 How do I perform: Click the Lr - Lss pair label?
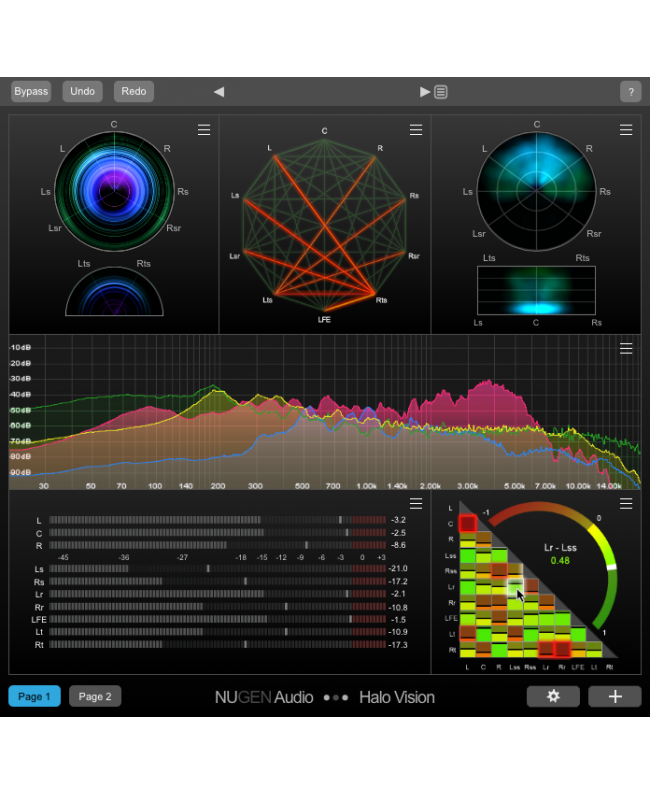560,548
